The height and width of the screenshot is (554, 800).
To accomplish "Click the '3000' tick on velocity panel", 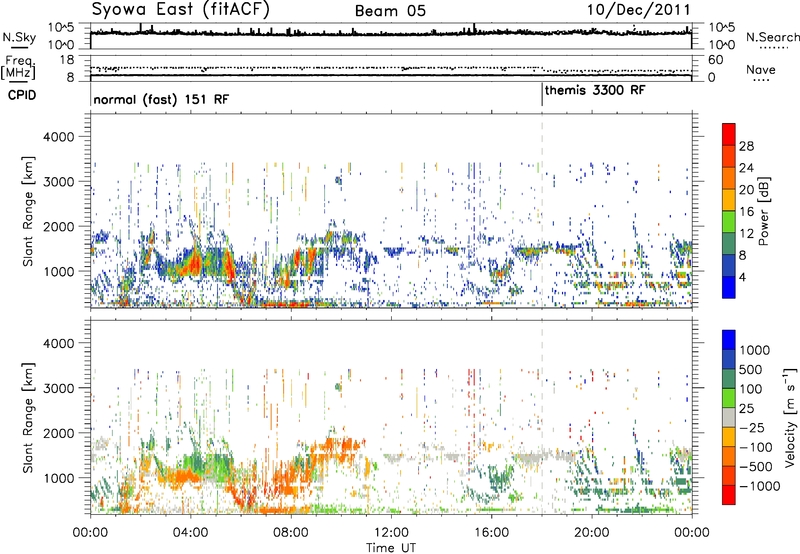I will point(58,388).
